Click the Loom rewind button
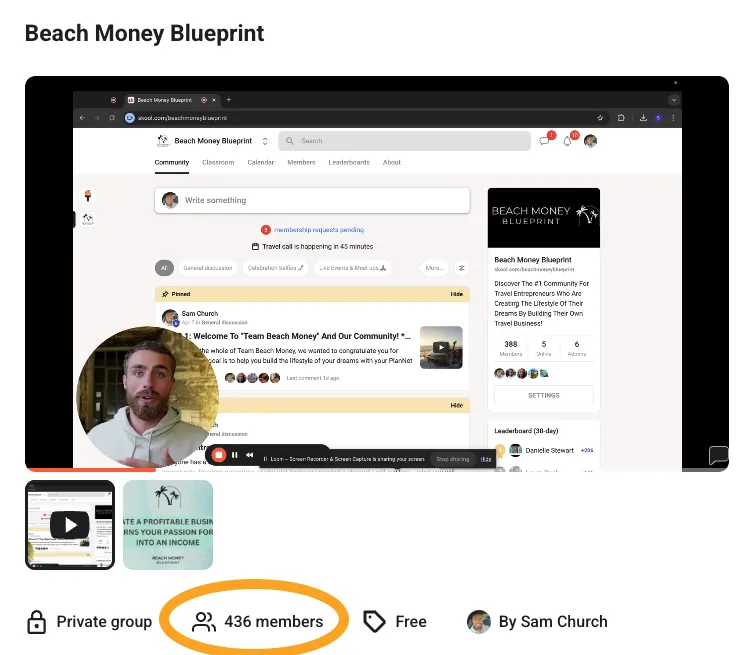This screenshot has width=746, height=655. [x=249, y=455]
